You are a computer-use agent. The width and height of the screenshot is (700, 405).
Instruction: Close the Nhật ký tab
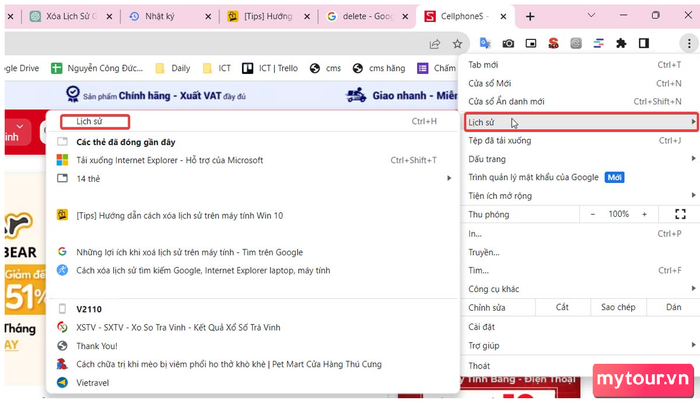208,17
